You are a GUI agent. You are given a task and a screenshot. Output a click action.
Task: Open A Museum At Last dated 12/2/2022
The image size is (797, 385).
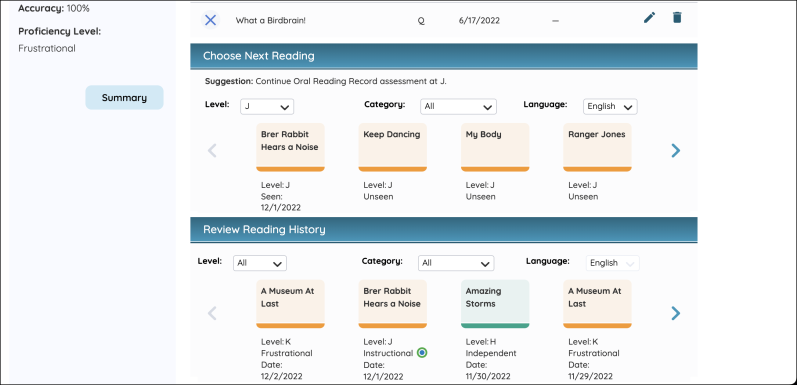[x=290, y=304]
